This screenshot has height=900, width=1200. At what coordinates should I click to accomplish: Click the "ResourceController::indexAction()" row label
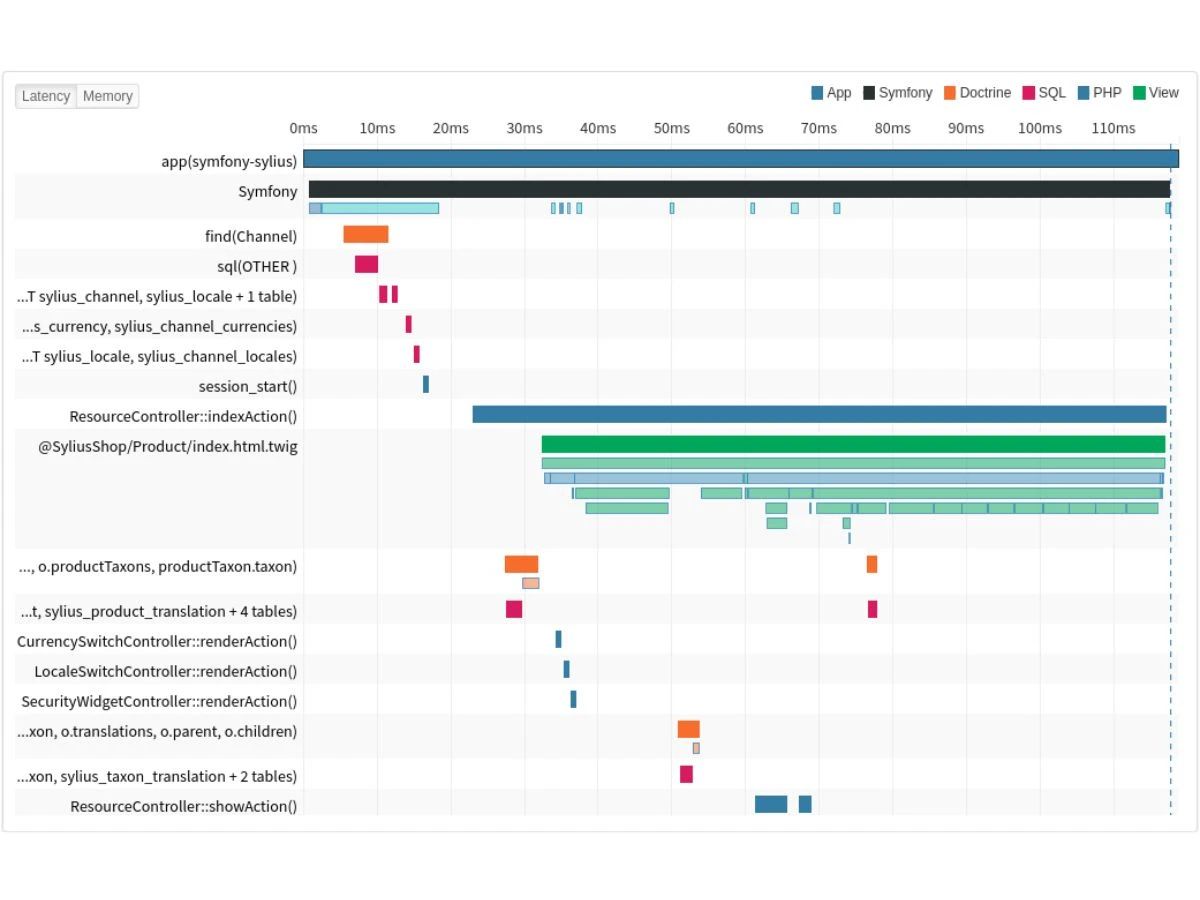coord(183,416)
